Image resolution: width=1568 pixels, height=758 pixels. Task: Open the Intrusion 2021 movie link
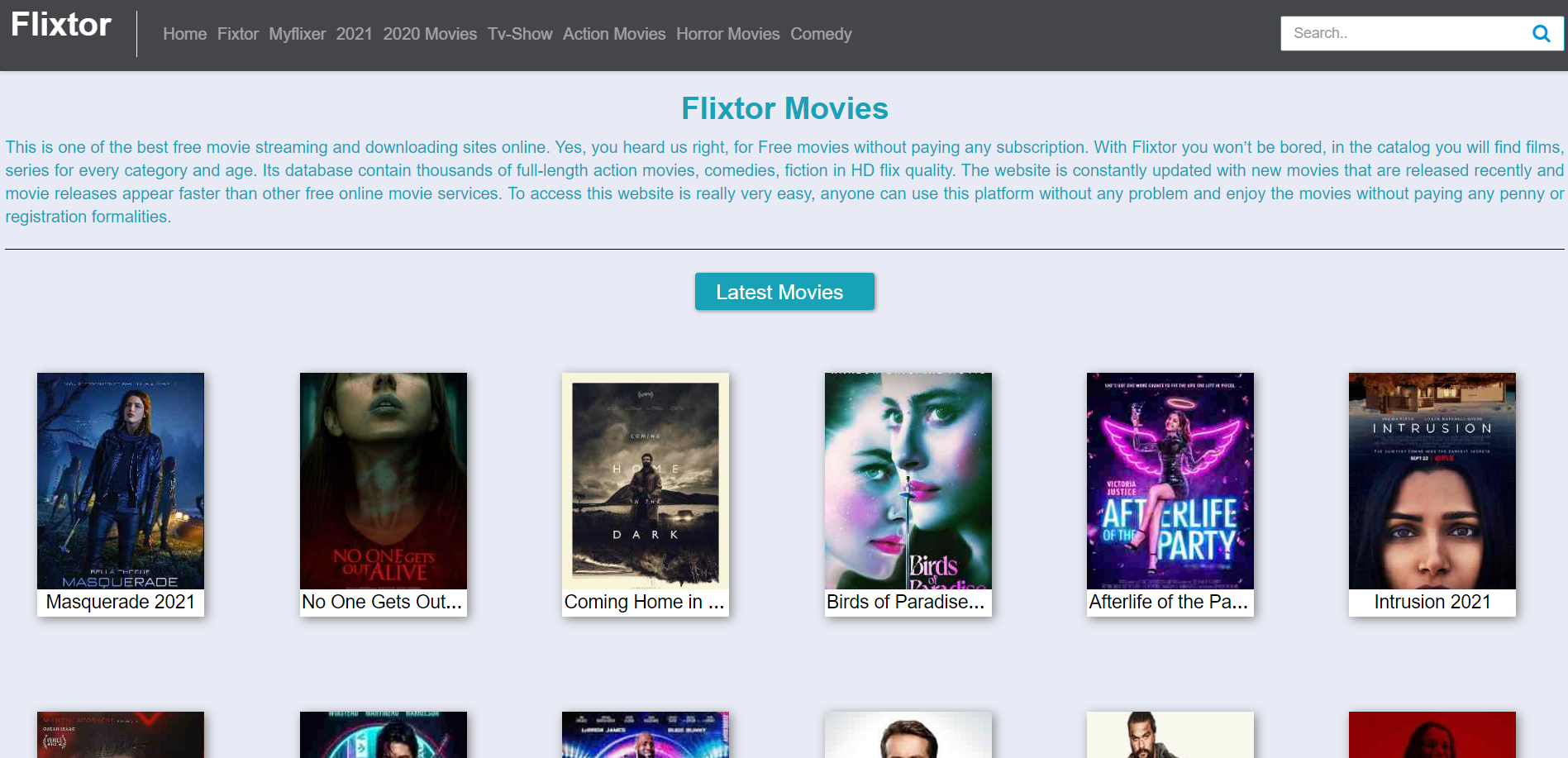[x=1431, y=602]
